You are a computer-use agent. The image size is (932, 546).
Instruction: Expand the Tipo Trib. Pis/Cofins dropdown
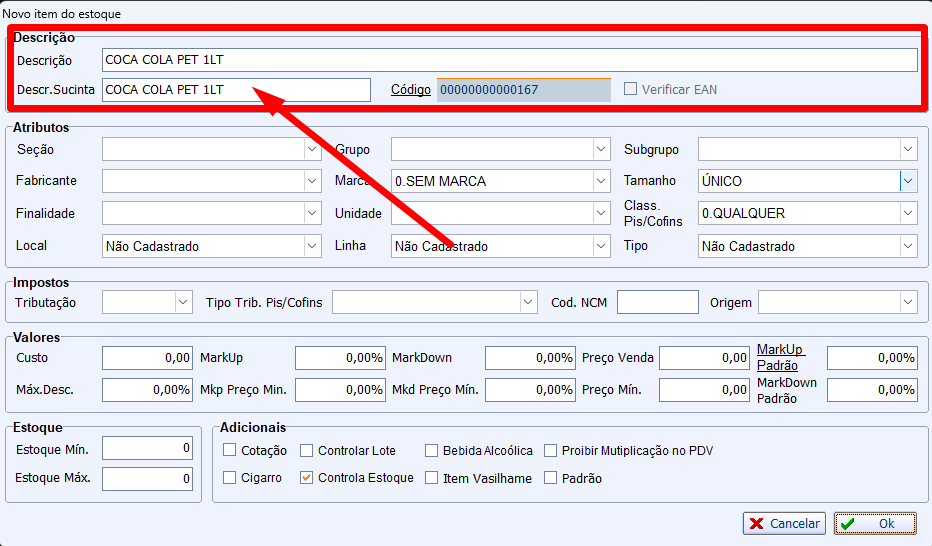pos(528,302)
